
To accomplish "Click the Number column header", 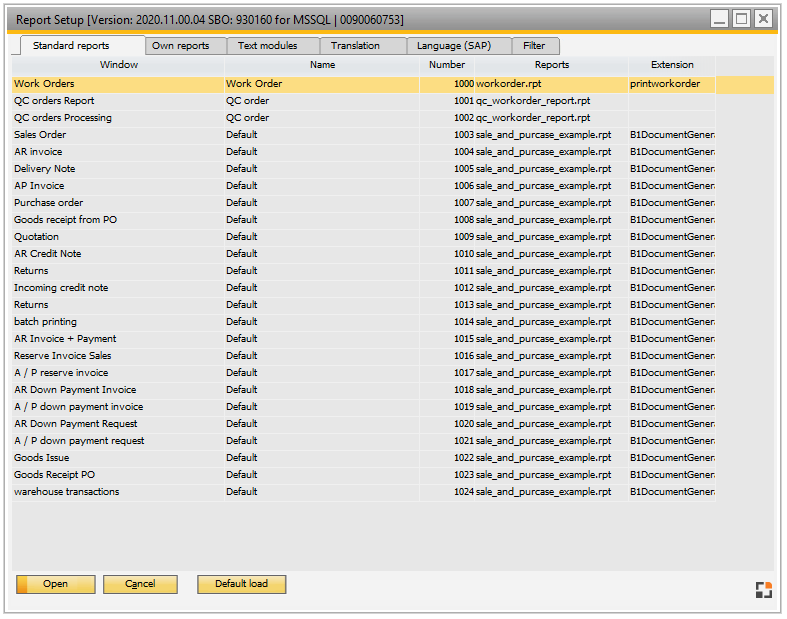I will click(447, 65).
